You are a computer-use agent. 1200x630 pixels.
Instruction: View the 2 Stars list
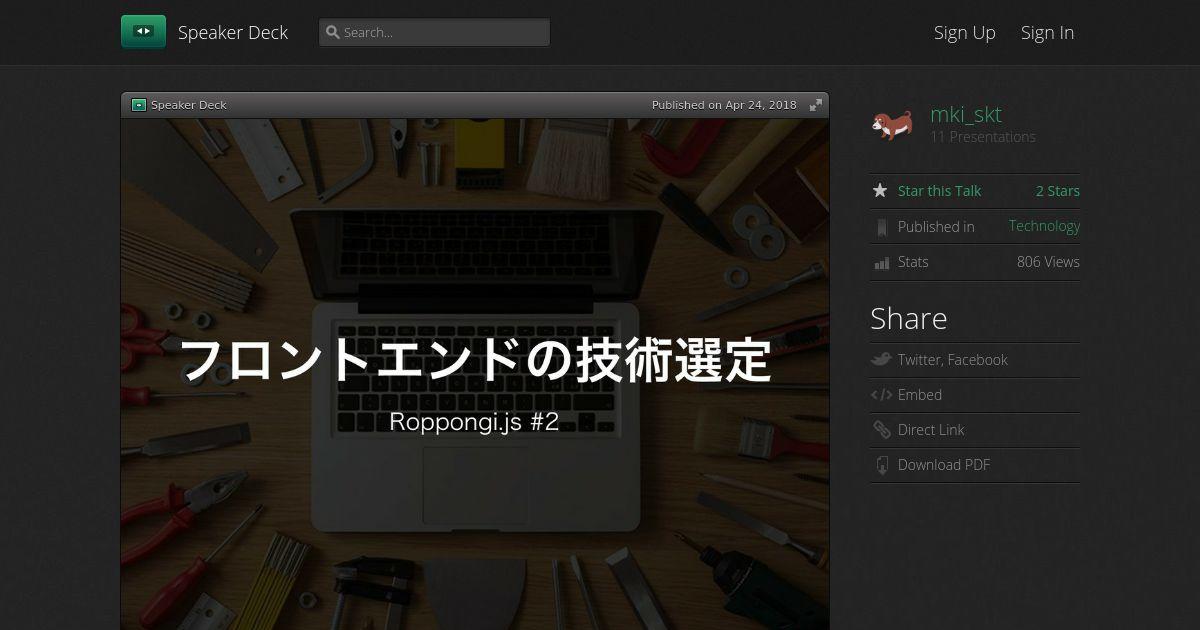pos(1058,191)
